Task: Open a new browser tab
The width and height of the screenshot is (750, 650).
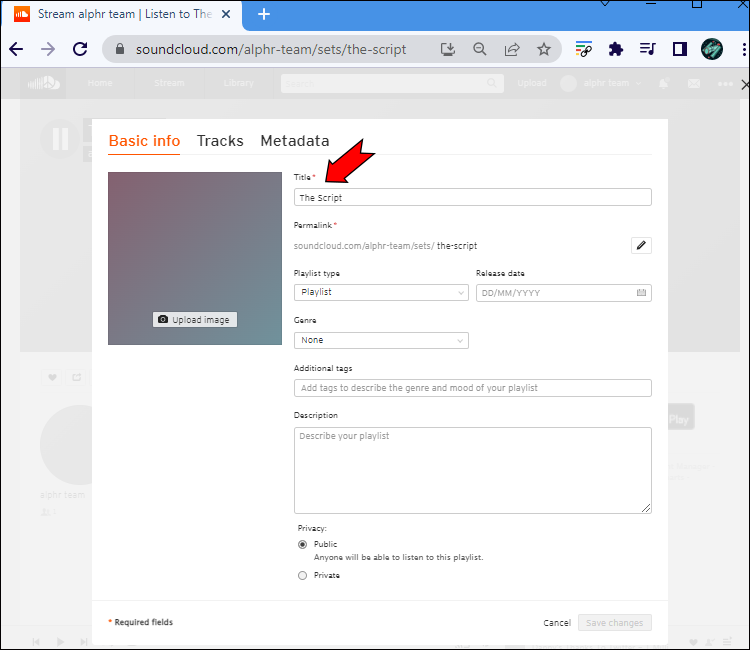Action: [264, 14]
